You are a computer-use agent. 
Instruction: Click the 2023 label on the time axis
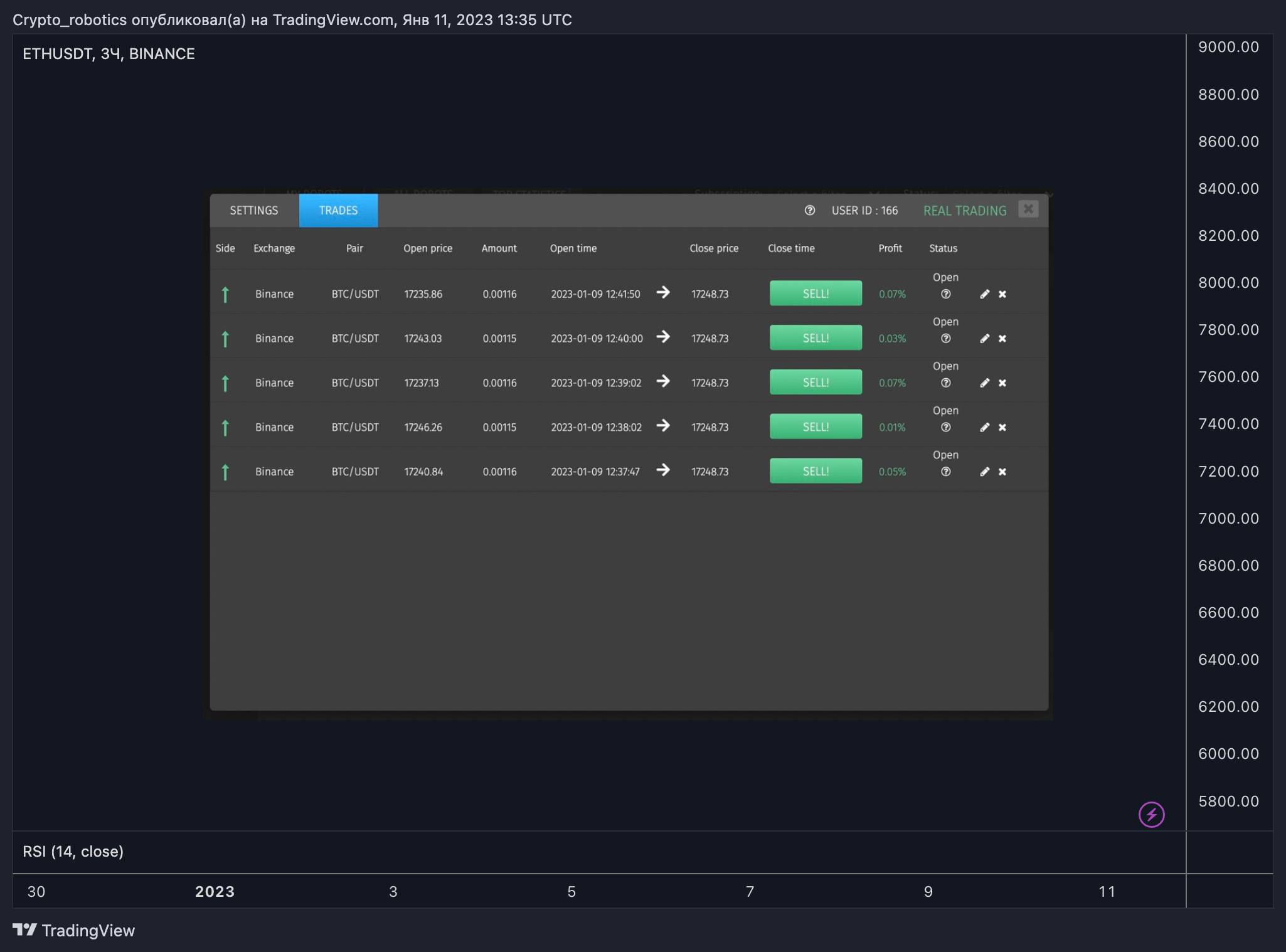coord(215,892)
